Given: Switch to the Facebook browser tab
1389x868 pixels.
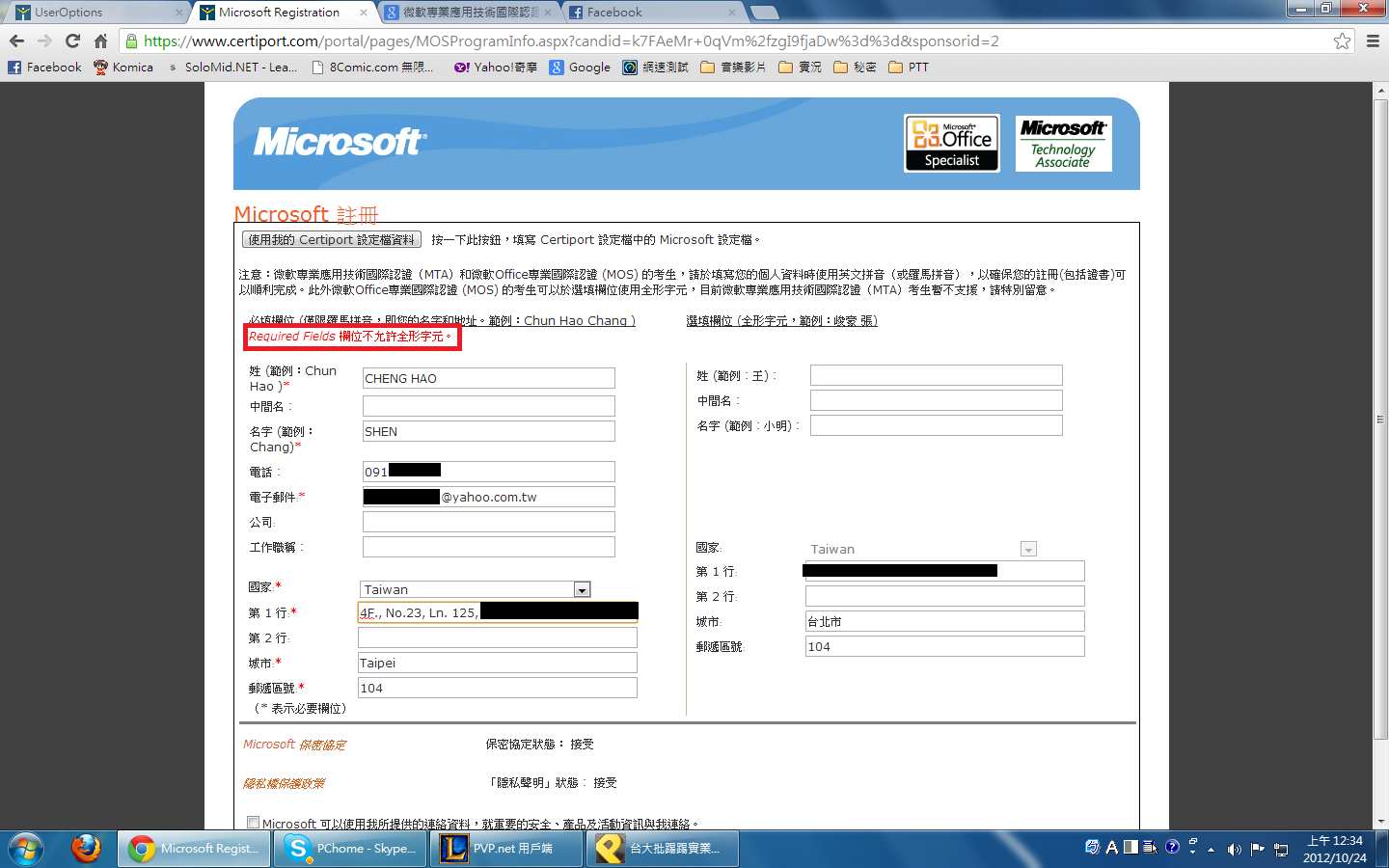Looking at the screenshot, I should (x=651, y=13).
